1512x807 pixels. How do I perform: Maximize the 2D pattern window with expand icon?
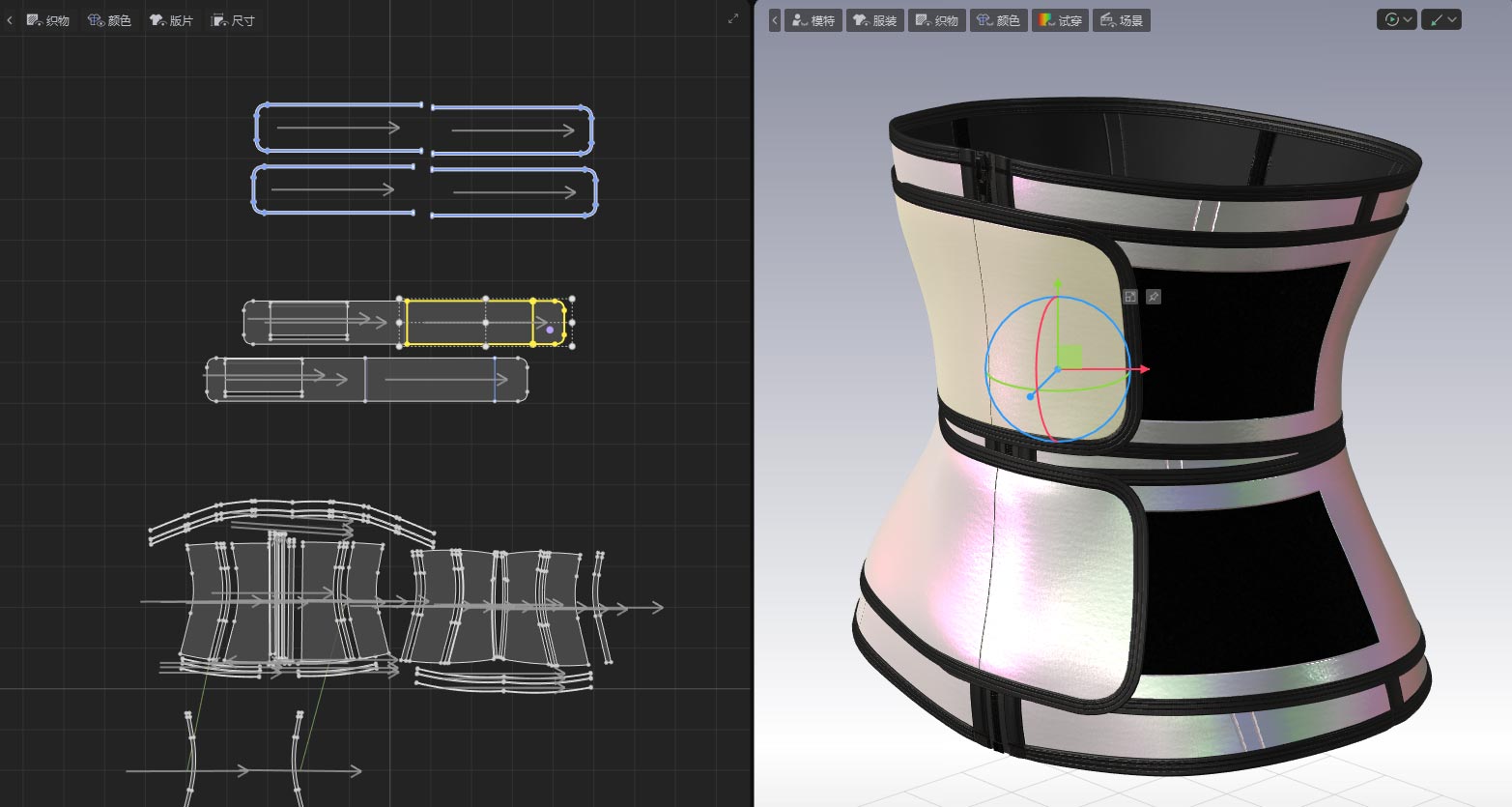pos(733,18)
